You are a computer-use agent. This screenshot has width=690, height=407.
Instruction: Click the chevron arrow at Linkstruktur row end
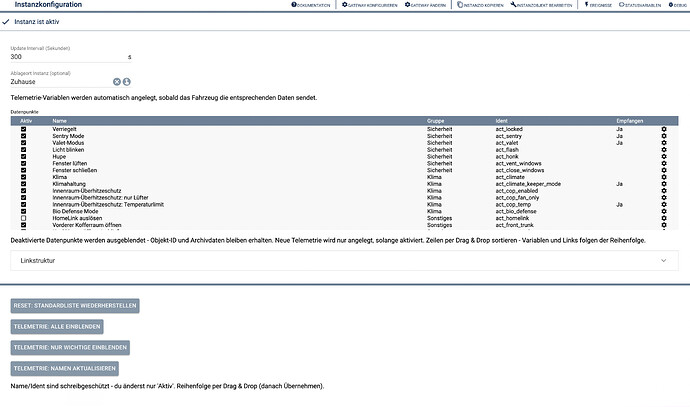(x=663, y=260)
